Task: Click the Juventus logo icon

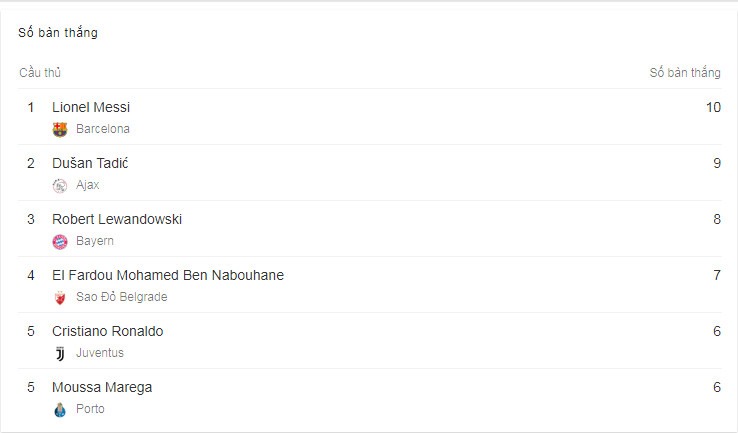Action: pos(60,353)
